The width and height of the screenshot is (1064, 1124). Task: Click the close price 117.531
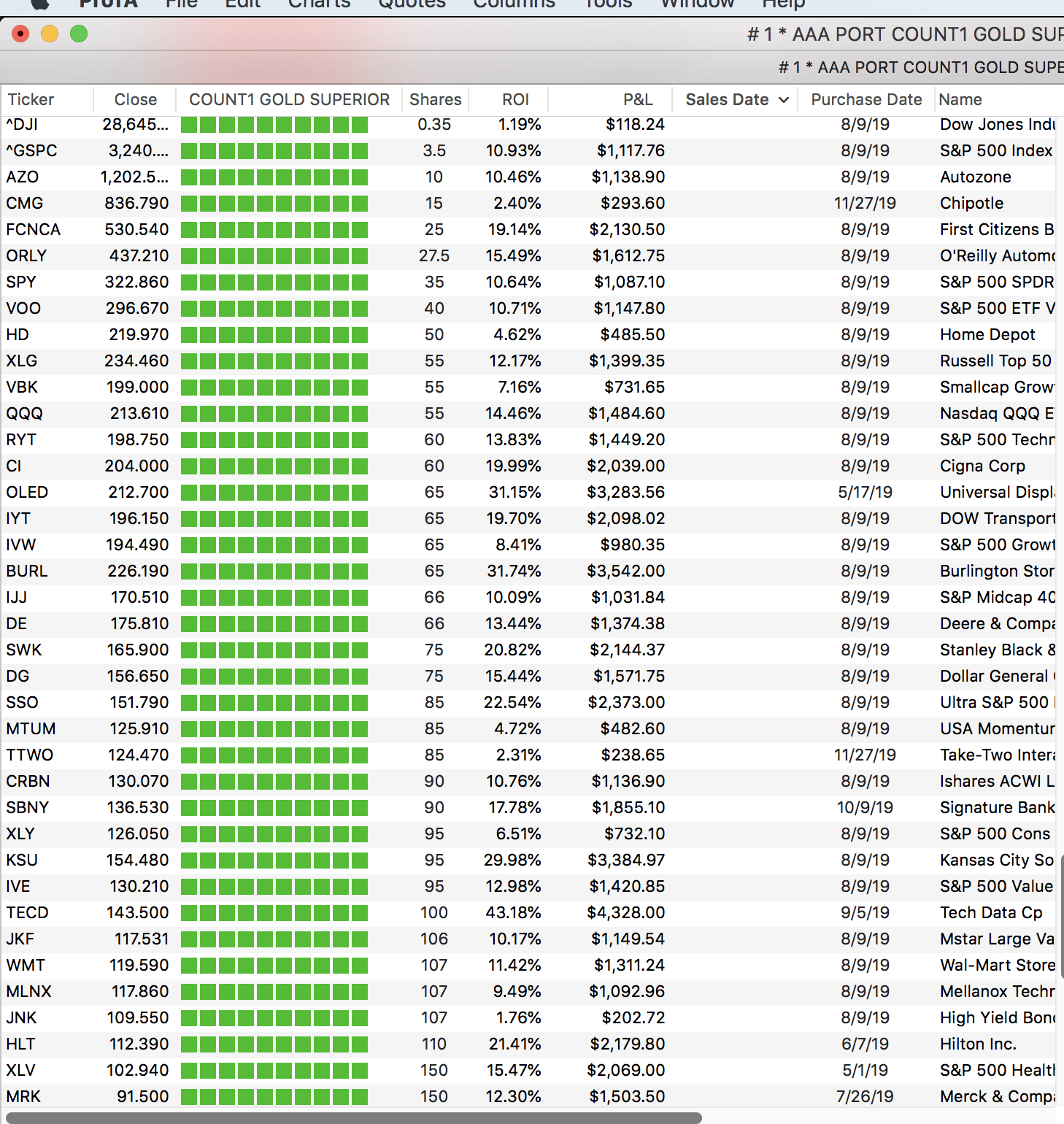coord(142,939)
